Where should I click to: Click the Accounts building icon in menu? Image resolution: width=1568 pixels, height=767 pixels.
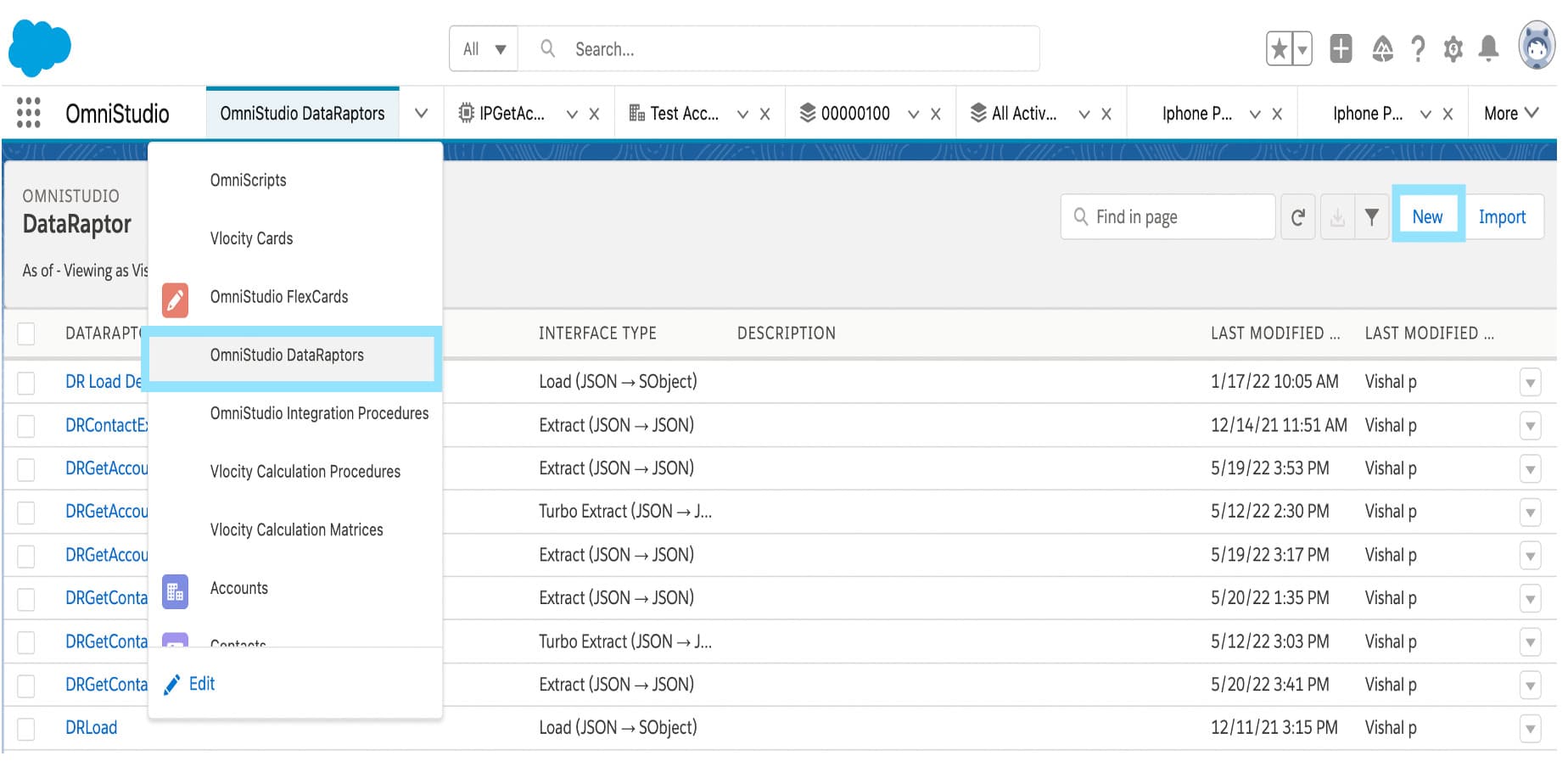(175, 591)
